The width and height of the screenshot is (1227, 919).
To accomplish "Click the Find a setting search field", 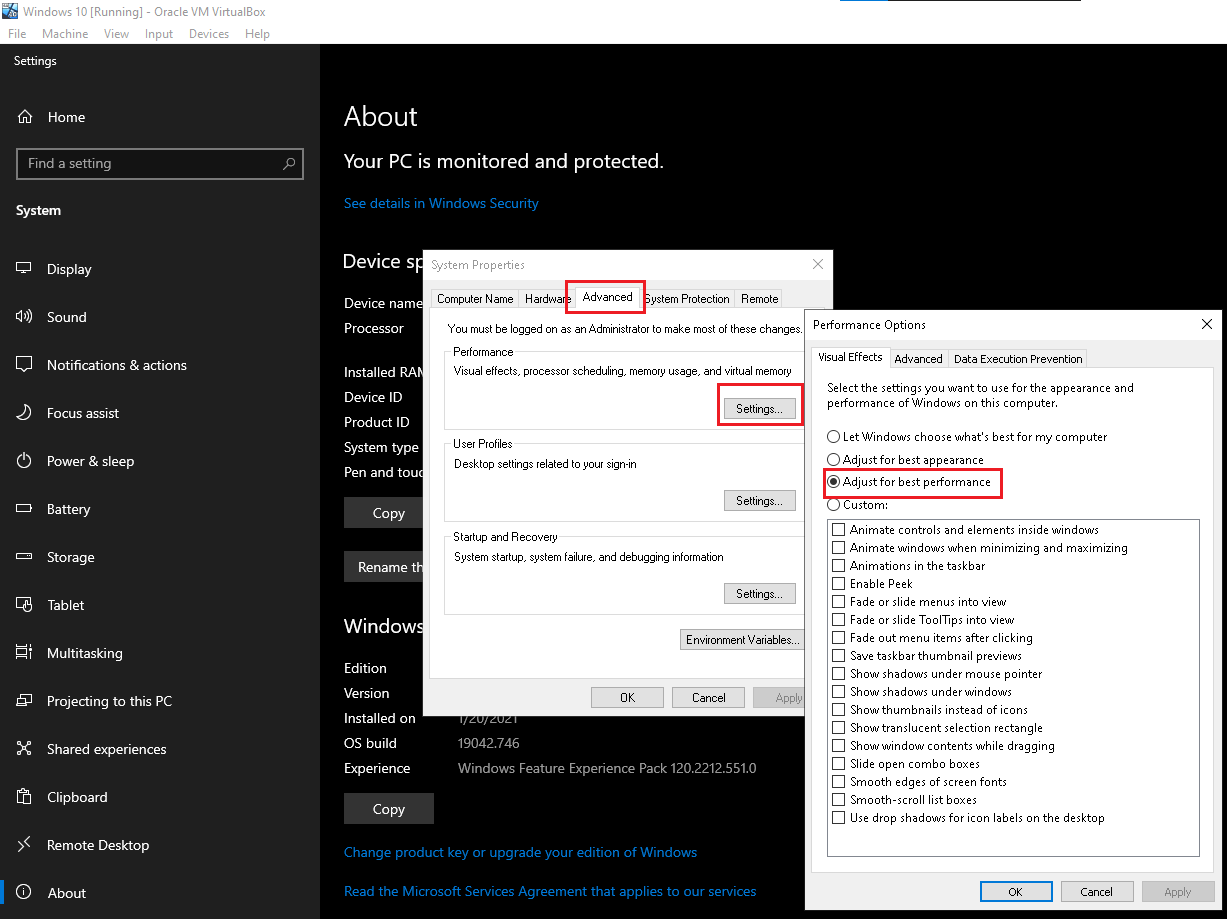I will coord(160,164).
